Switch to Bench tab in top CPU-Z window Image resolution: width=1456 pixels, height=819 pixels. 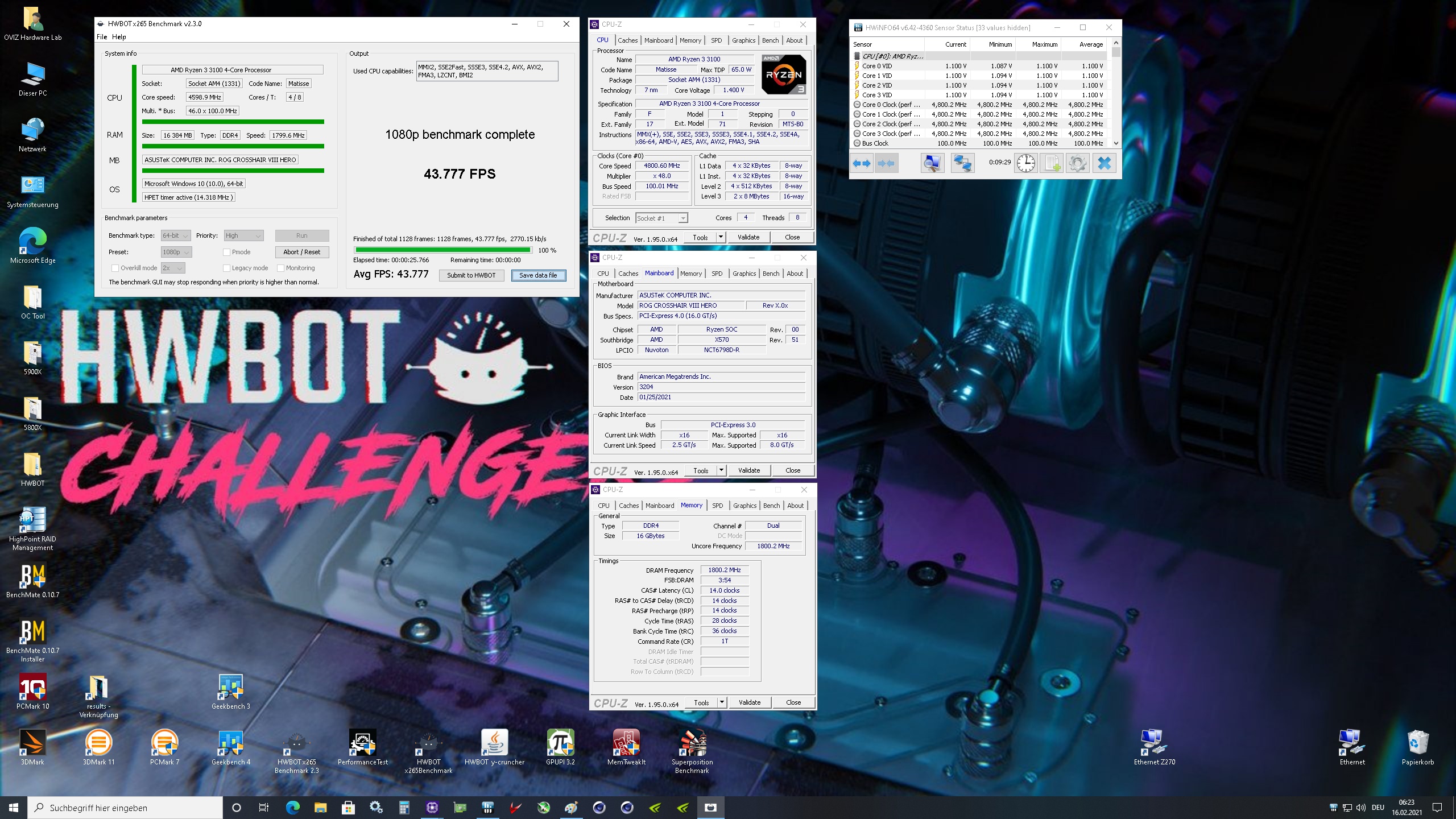pyautogui.click(x=770, y=40)
